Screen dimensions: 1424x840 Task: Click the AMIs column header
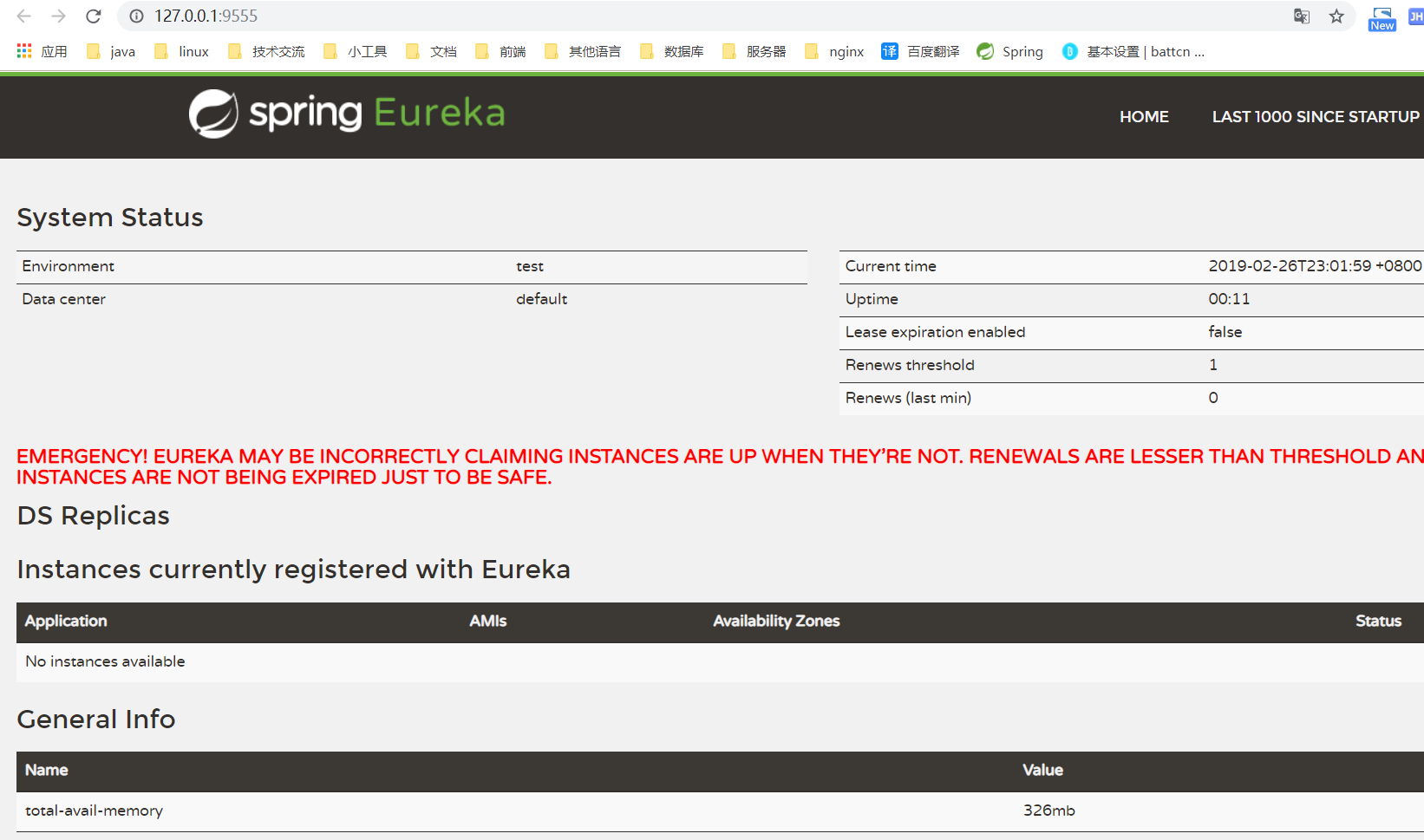click(x=488, y=621)
